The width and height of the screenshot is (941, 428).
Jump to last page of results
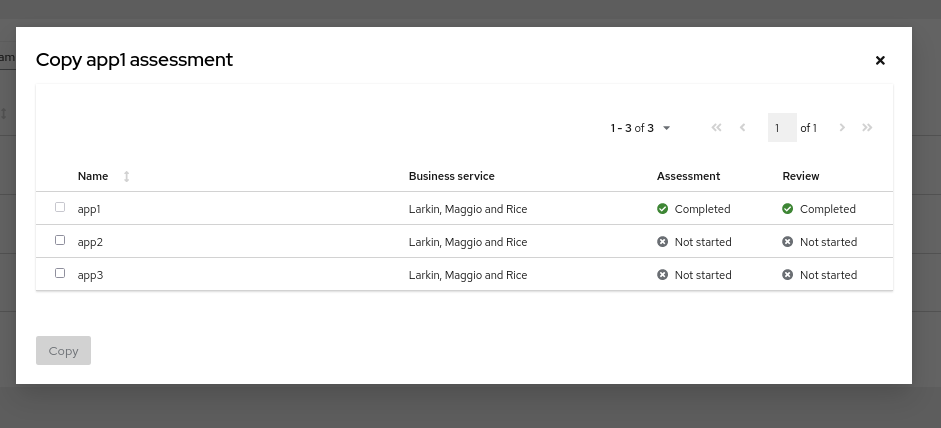tap(867, 128)
